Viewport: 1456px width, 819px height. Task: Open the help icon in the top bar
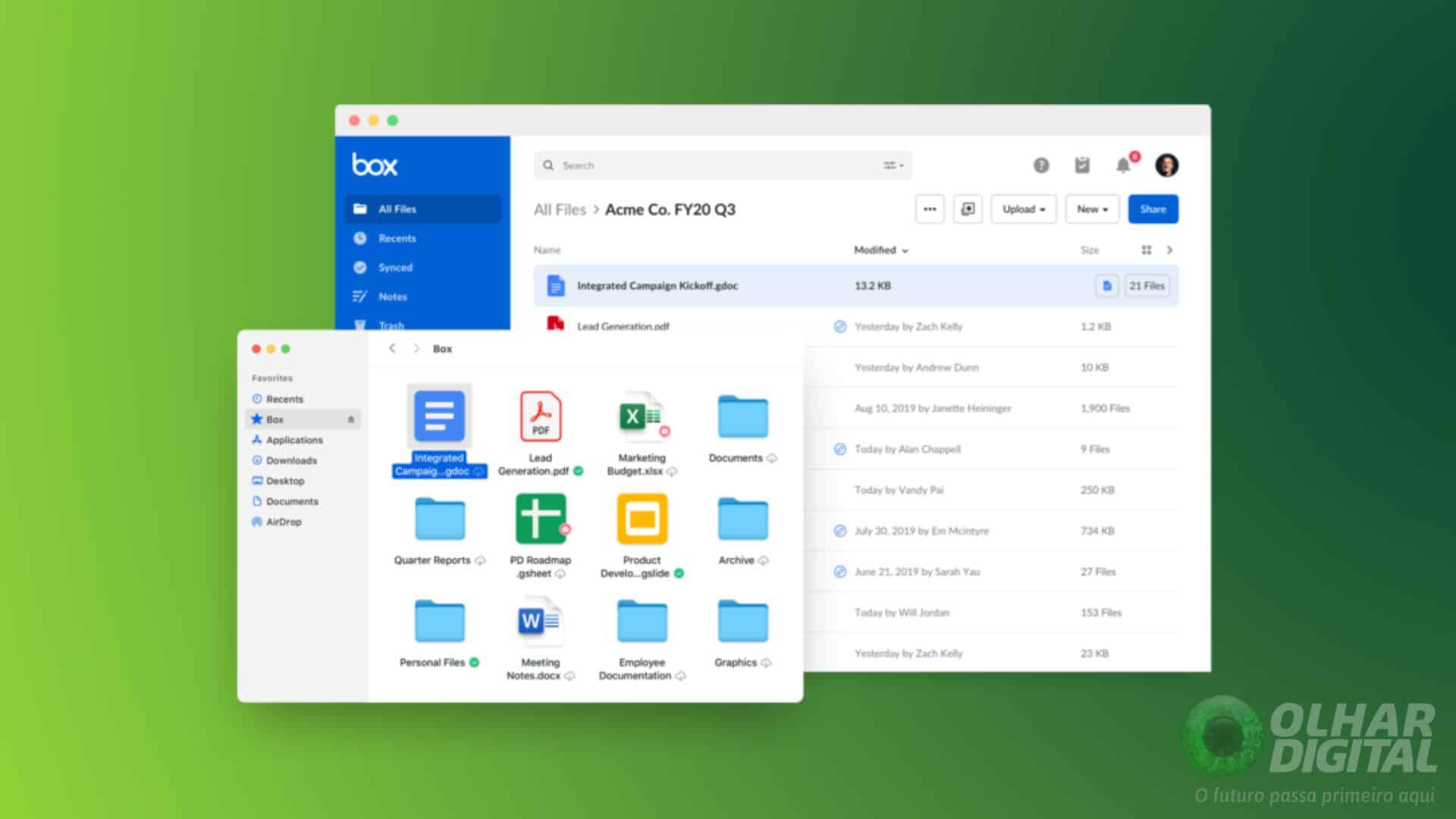pos(1040,165)
